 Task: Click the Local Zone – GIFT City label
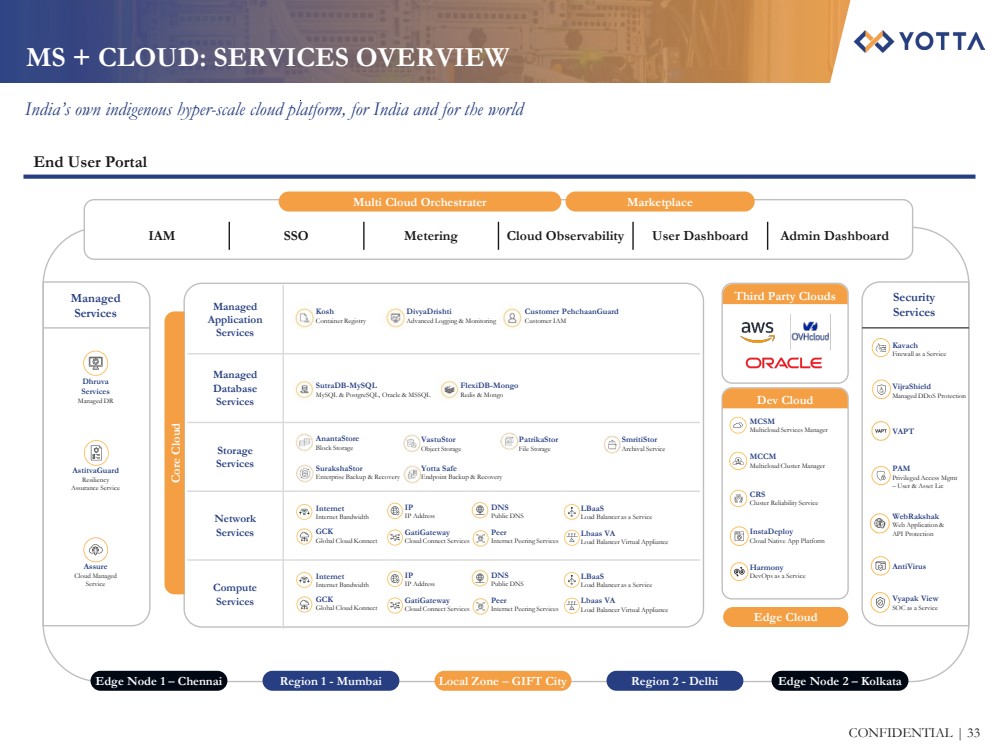[502, 681]
